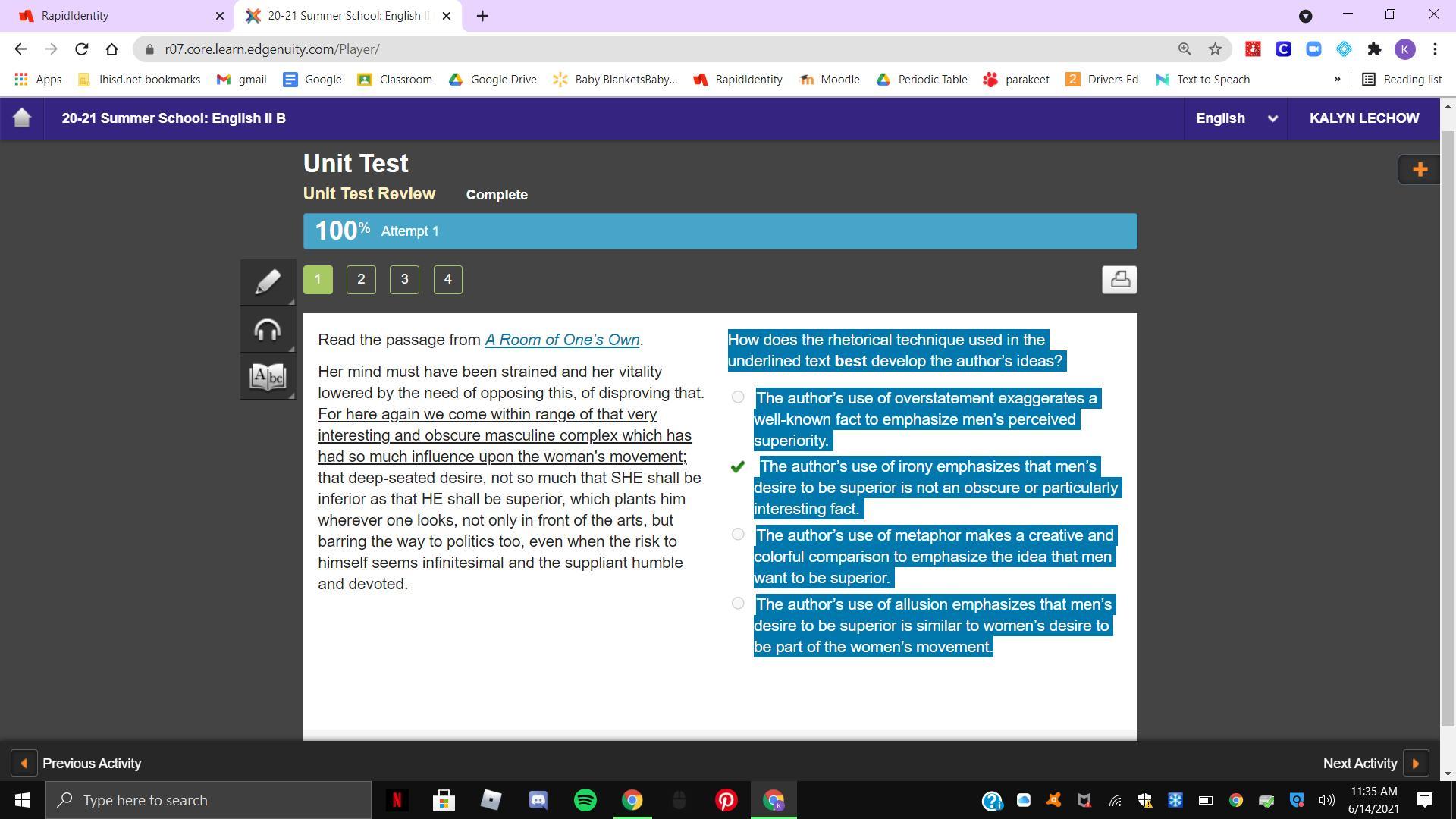Expand the hidden bookmarks chevron
1456x819 pixels.
[1337, 80]
